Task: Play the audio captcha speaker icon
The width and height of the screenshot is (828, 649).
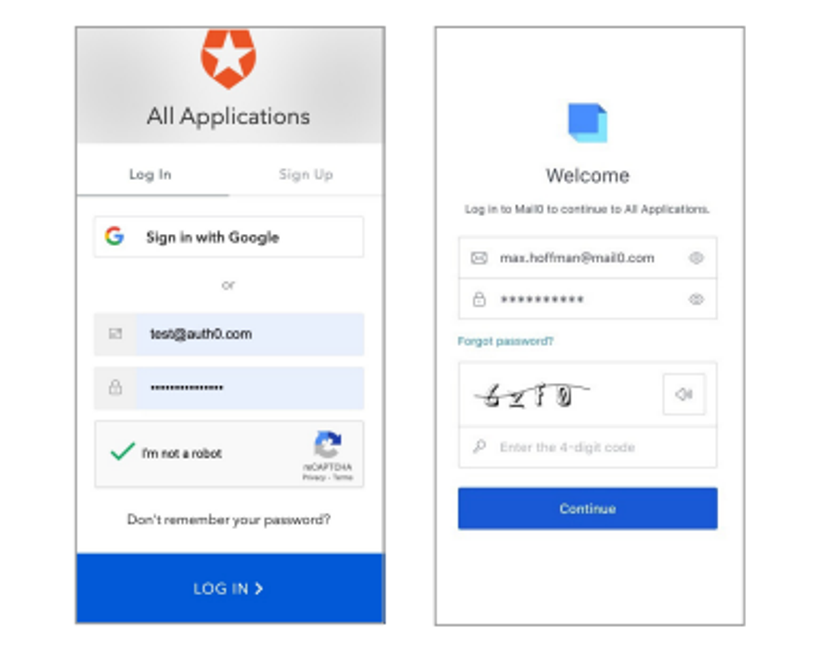Action: click(x=684, y=394)
